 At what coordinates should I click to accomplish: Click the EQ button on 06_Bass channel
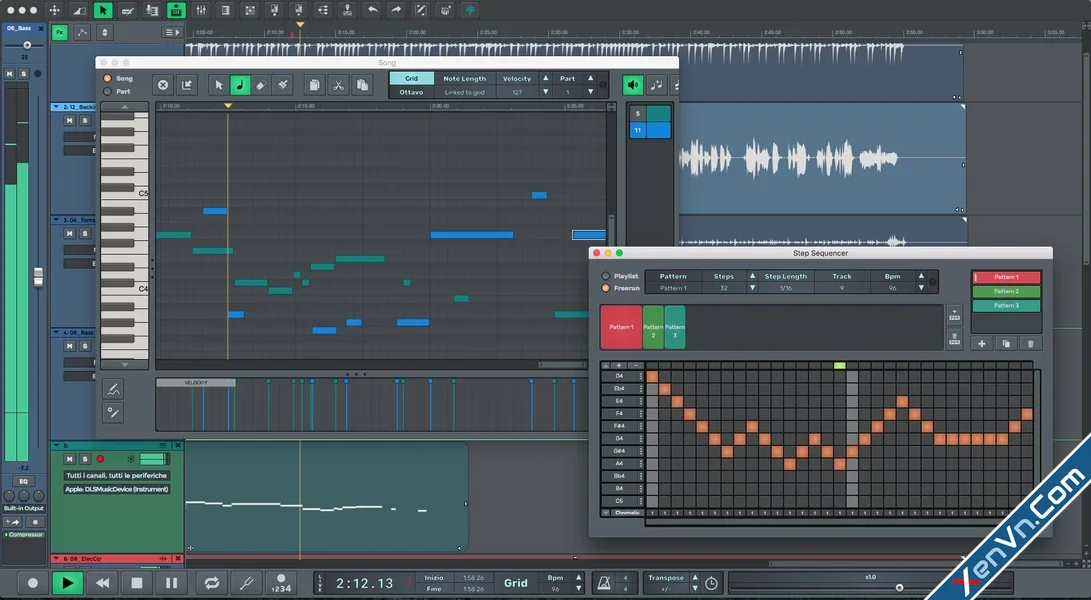[24, 482]
